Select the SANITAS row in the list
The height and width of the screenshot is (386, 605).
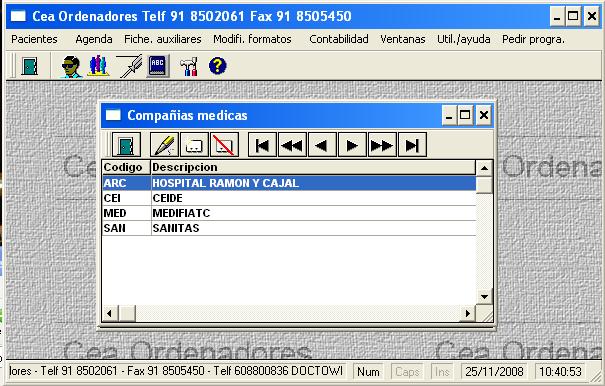[x=289, y=228]
